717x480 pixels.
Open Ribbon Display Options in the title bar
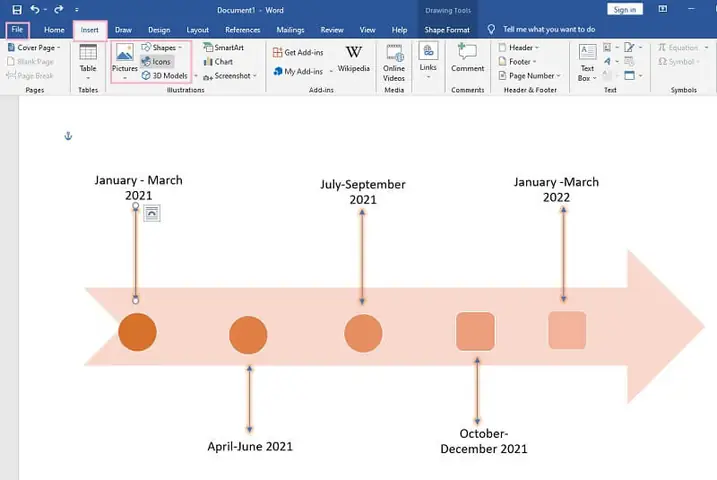662,9
